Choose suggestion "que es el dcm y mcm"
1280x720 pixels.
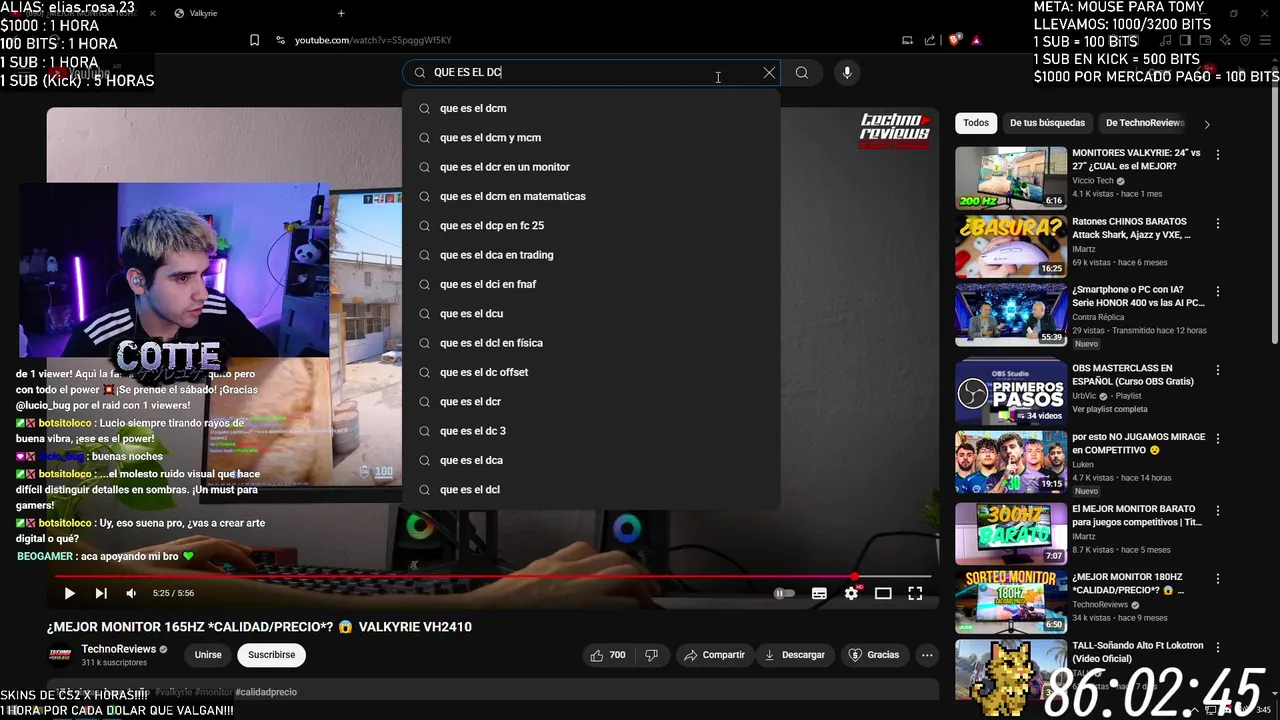click(592, 138)
